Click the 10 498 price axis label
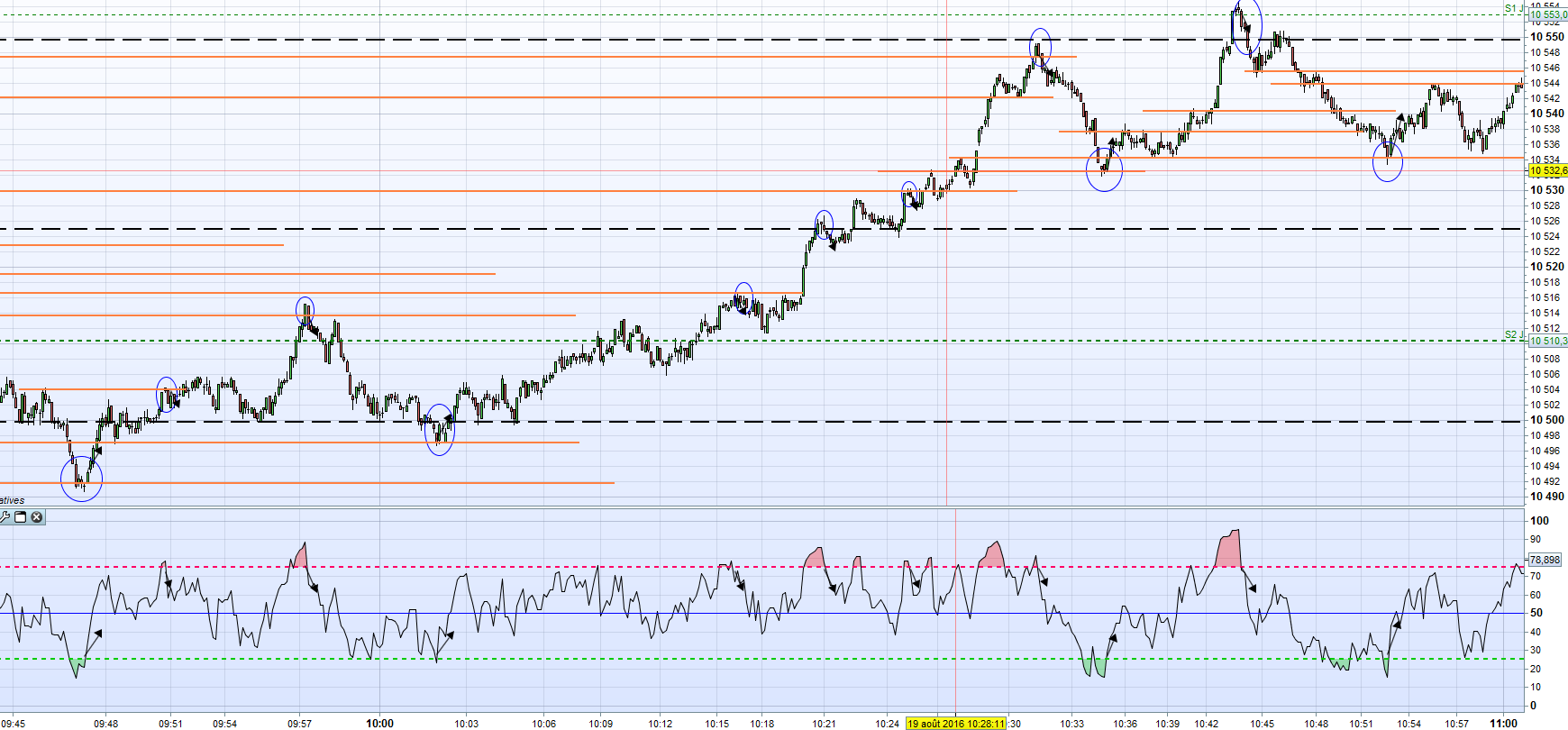The height and width of the screenshot is (730, 1568). coord(1545,435)
